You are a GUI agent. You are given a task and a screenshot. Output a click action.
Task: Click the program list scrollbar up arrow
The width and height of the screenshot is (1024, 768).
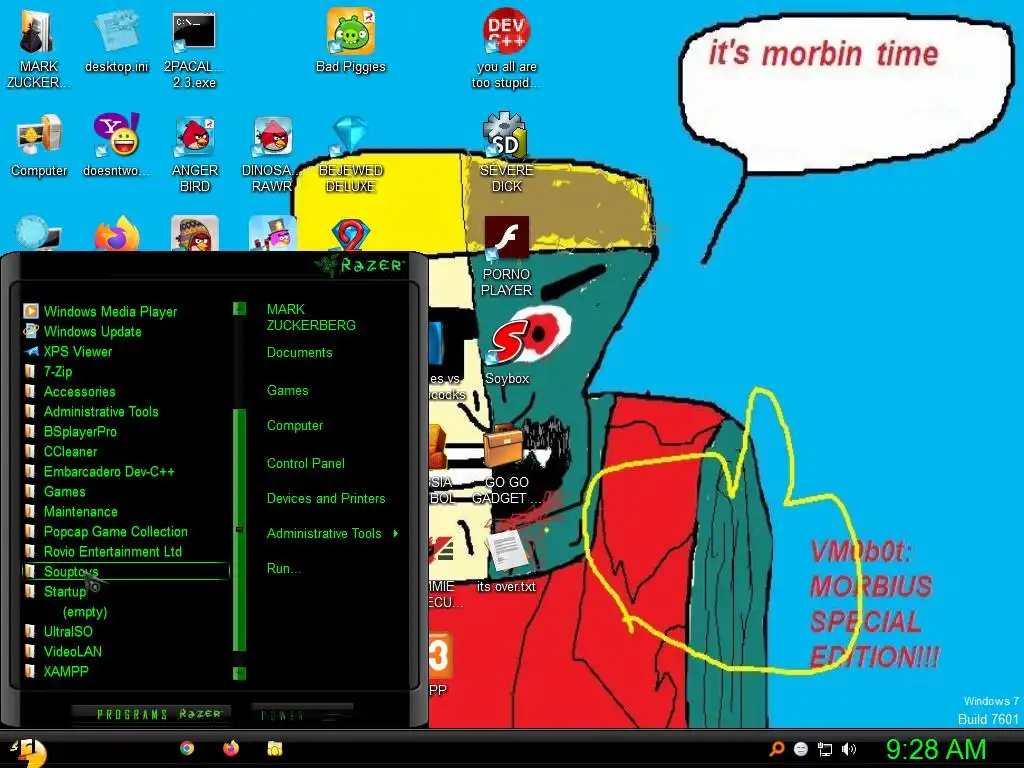(x=240, y=308)
